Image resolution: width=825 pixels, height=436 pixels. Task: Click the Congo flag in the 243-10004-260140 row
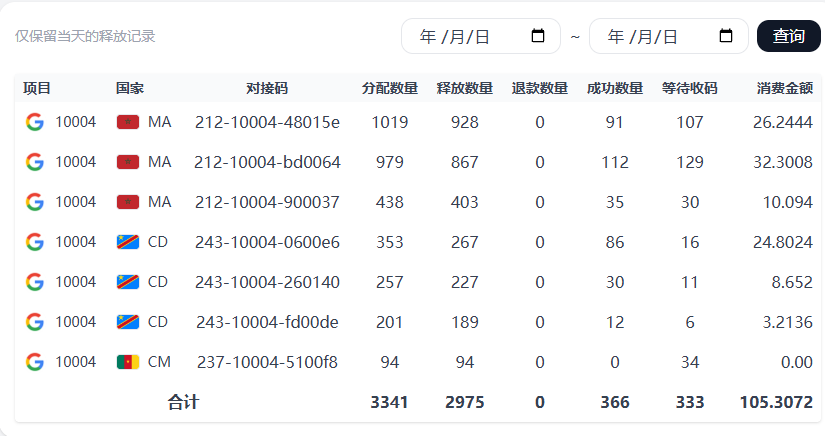tap(127, 282)
